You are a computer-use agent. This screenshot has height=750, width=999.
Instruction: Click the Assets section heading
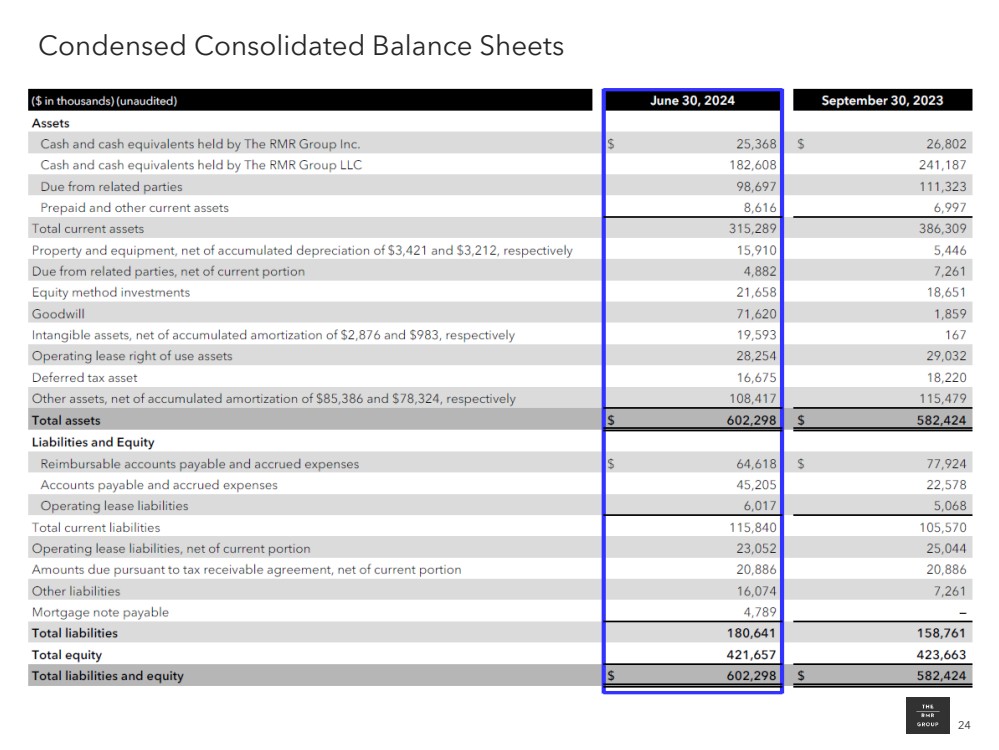pyautogui.click(x=51, y=123)
